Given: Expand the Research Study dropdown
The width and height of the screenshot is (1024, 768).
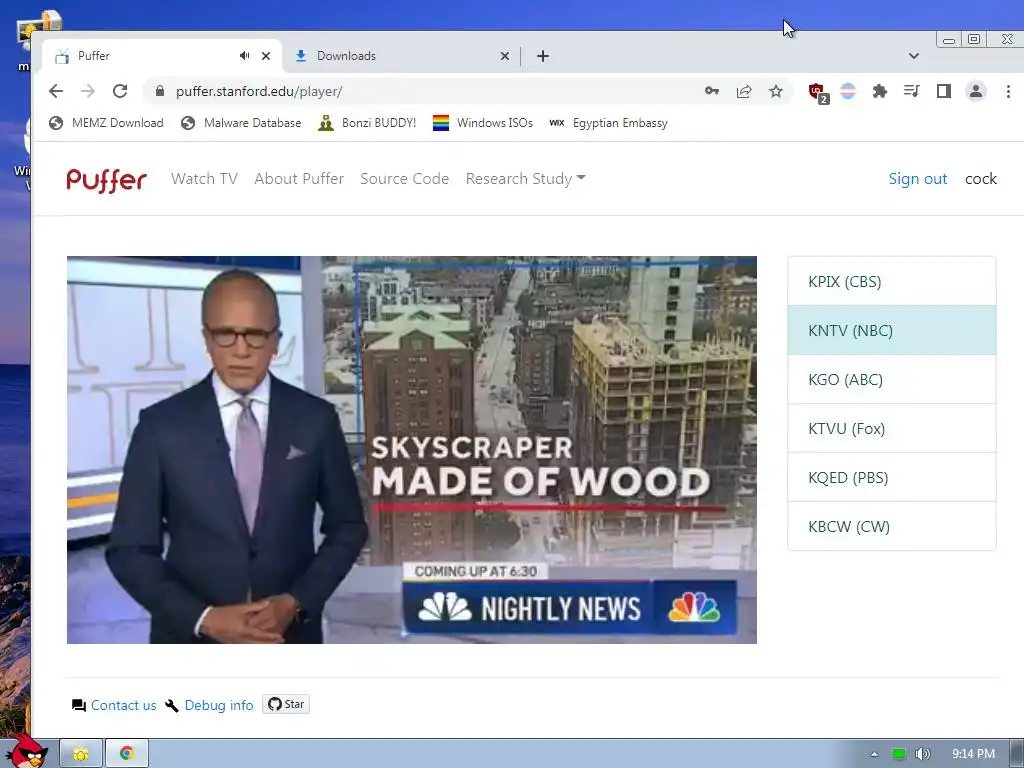Looking at the screenshot, I should click(525, 179).
